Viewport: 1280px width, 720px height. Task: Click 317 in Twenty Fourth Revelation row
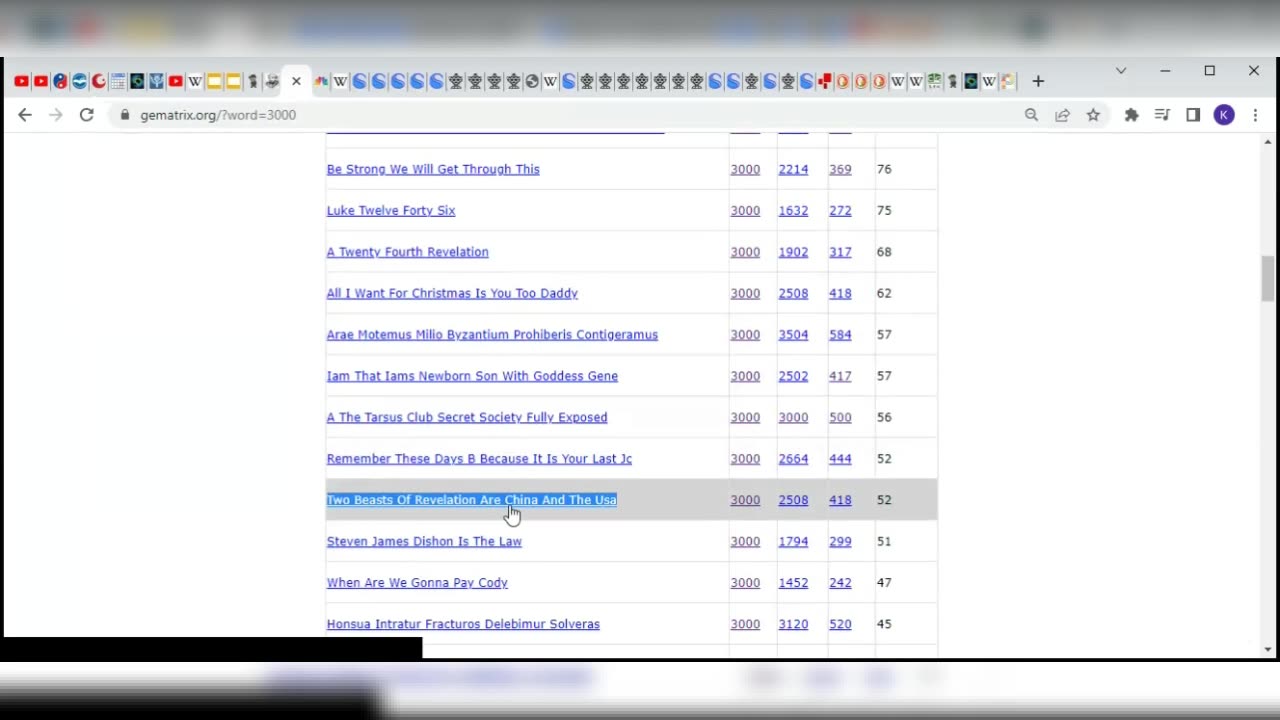(x=840, y=252)
